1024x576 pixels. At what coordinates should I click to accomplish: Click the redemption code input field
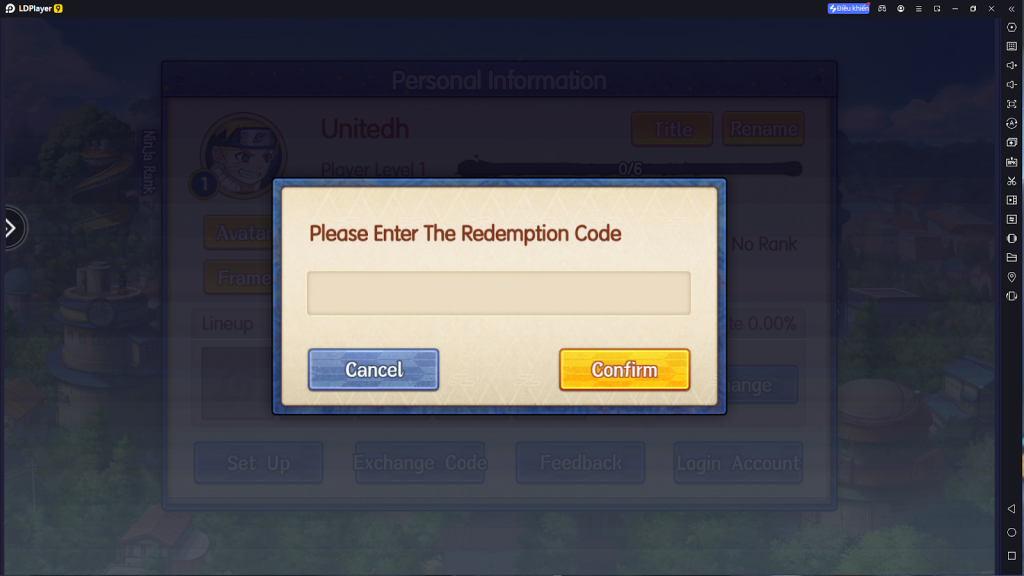pyautogui.click(x=498, y=293)
